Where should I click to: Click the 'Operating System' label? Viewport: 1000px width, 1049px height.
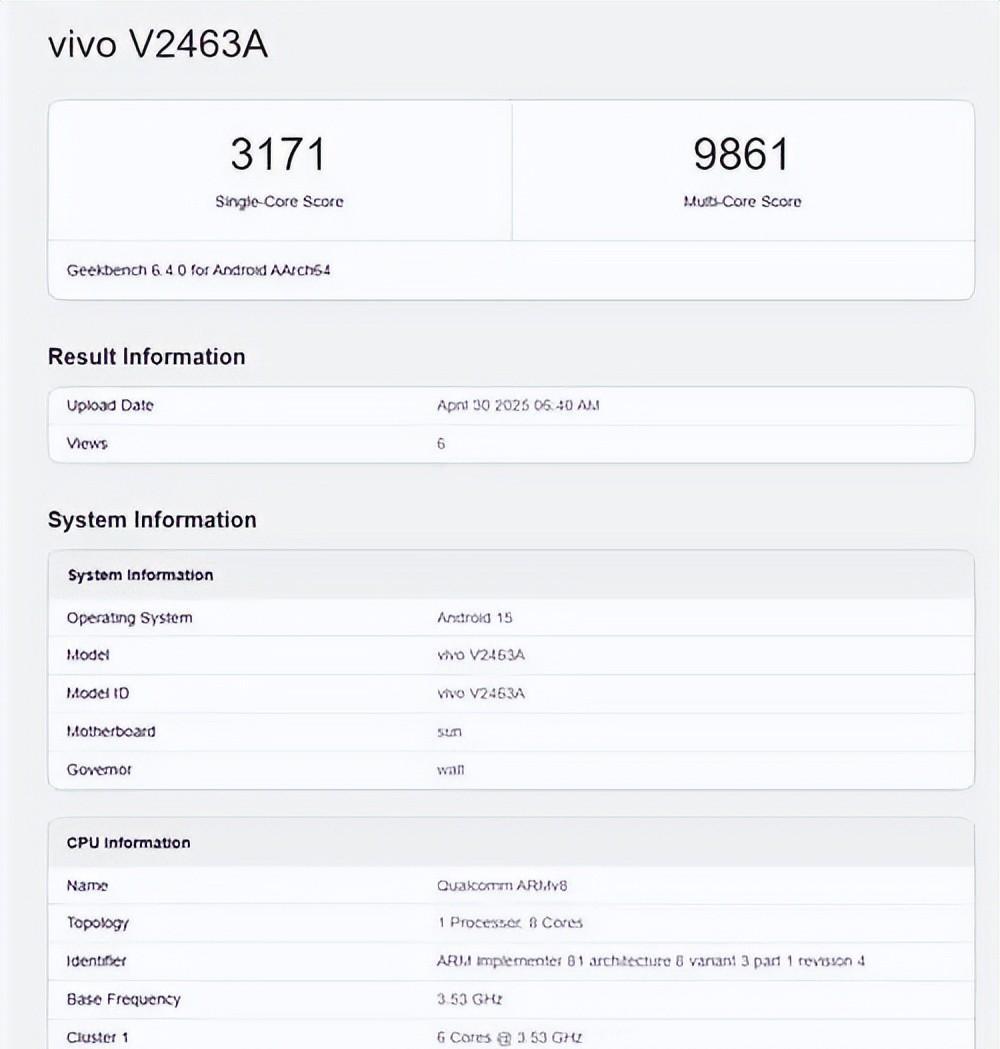pos(129,617)
